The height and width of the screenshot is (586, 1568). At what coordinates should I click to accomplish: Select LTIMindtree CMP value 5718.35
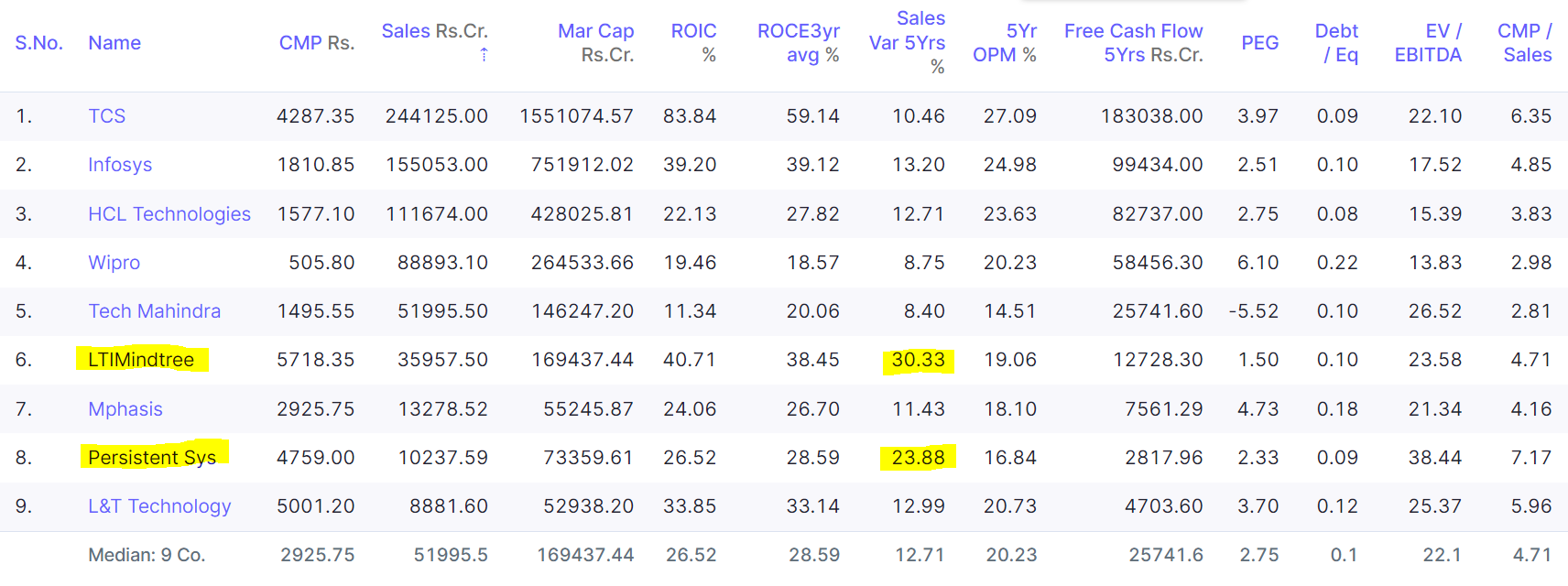(316, 360)
